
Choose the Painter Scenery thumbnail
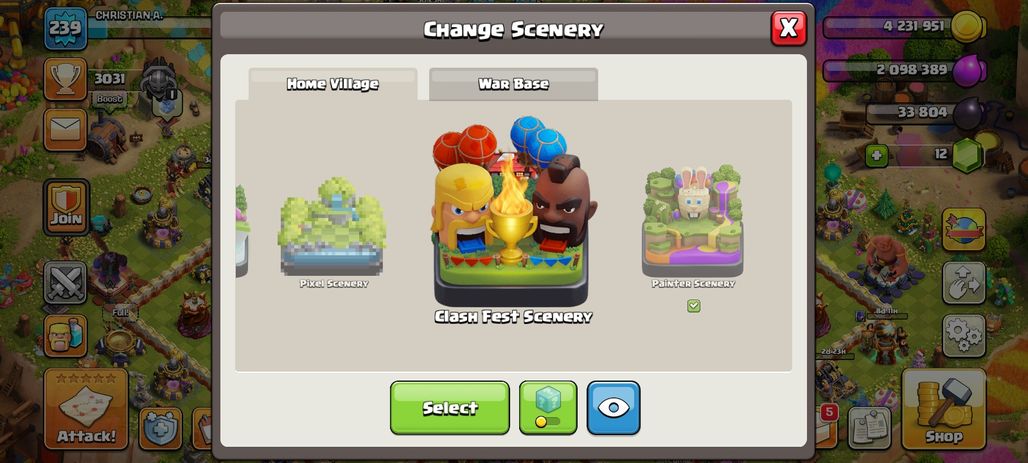coord(693,222)
